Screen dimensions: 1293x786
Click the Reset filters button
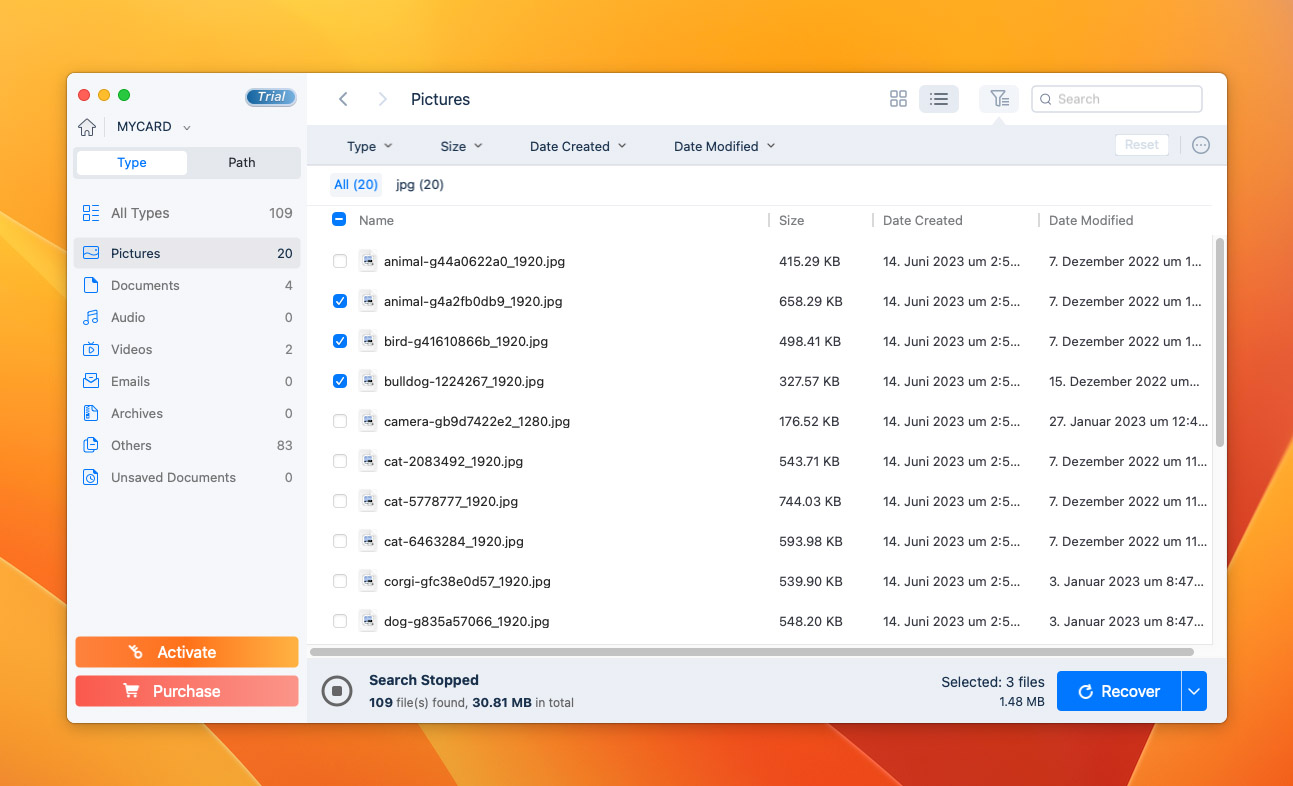tap(1142, 145)
